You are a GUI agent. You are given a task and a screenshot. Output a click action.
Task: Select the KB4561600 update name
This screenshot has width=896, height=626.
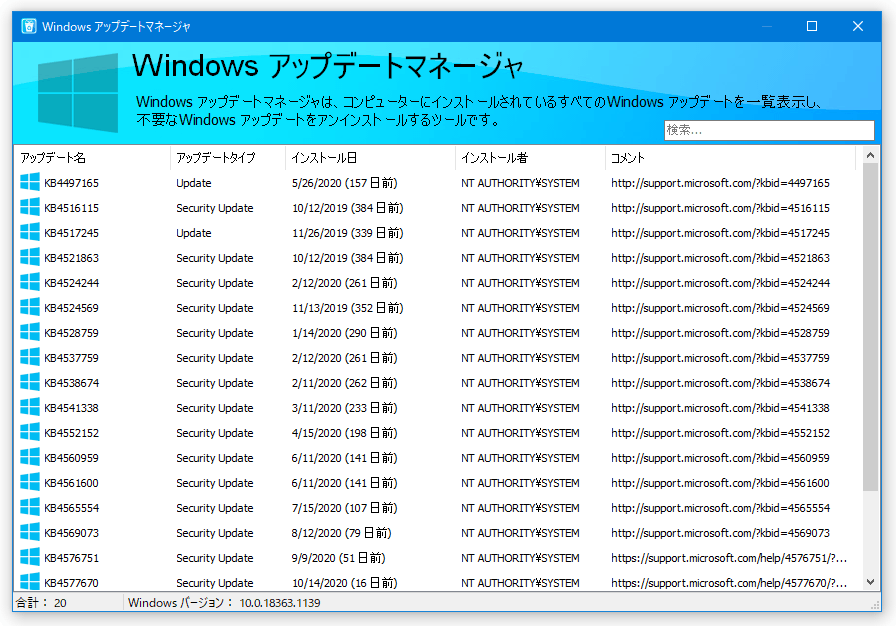(x=71, y=483)
